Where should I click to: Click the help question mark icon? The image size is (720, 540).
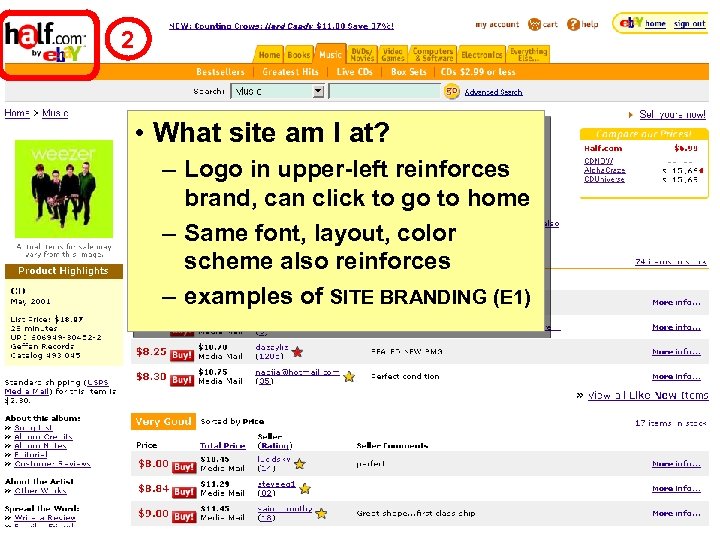(x=573, y=24)
